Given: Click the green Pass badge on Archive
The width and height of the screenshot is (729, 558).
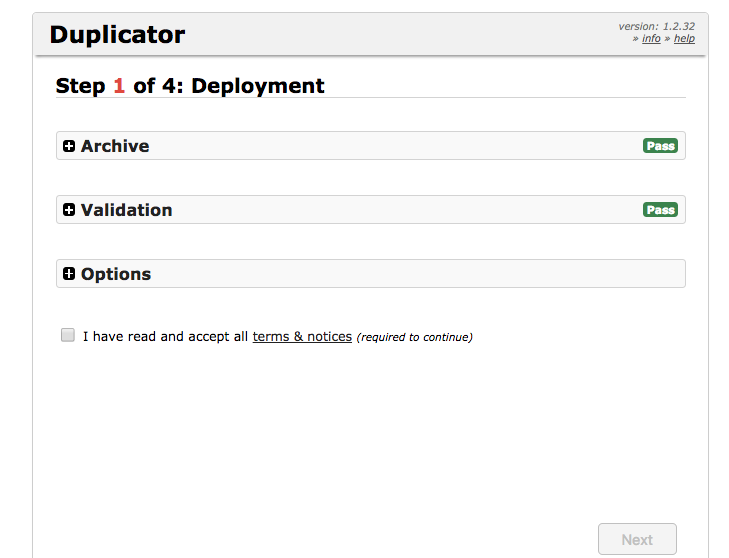Looking at the screenshot, I should [660, 146].
